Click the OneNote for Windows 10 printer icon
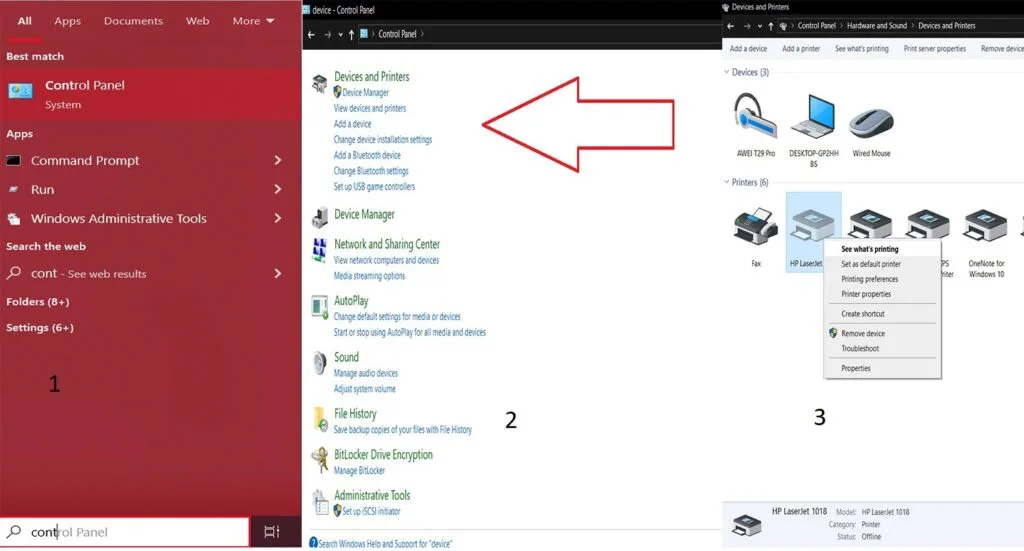Image resolution: width=1024 pixels, height=551 pixels. (x=986, y=228)
